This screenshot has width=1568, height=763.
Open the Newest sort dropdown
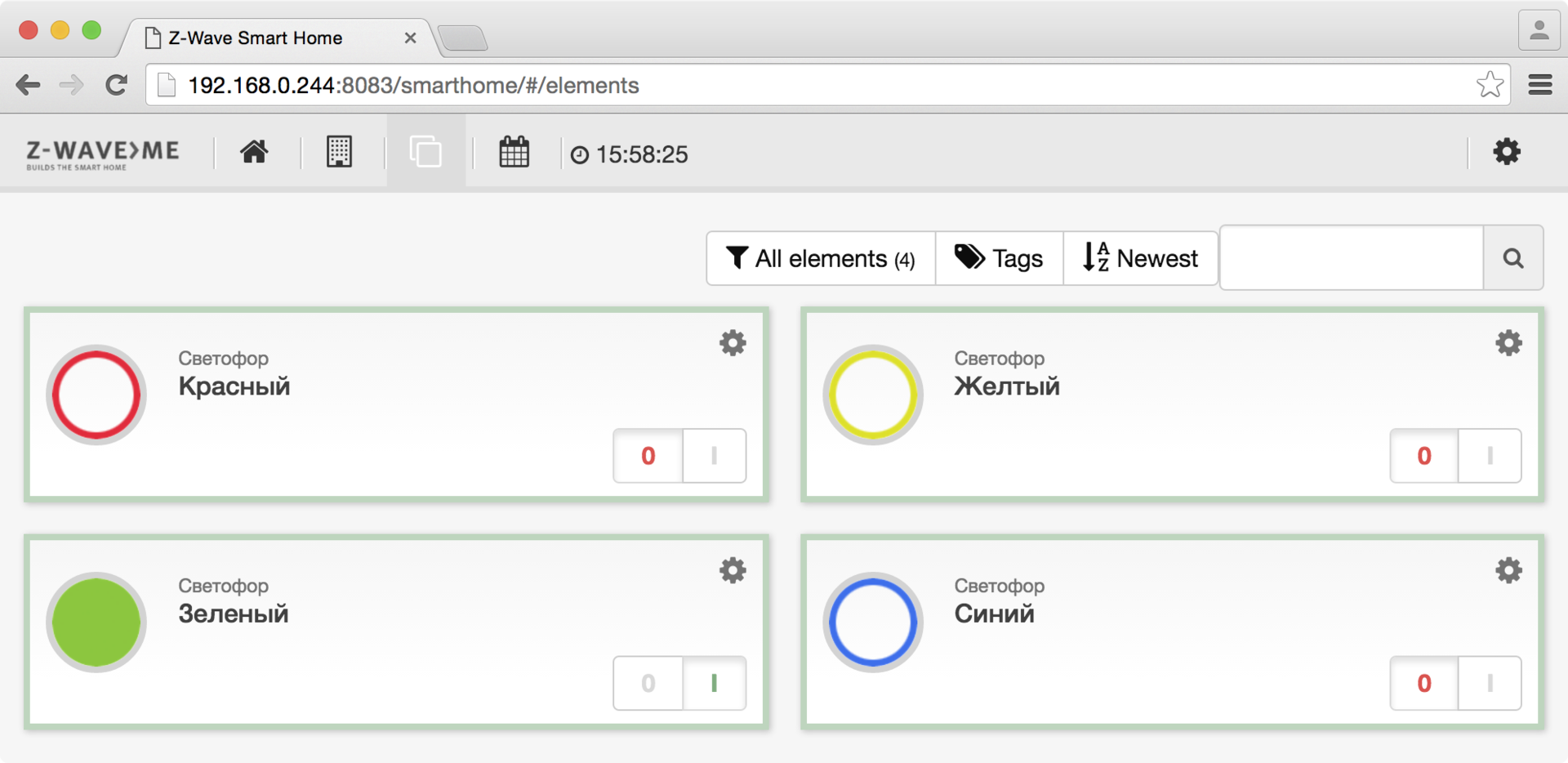(x=1140, y=258)
